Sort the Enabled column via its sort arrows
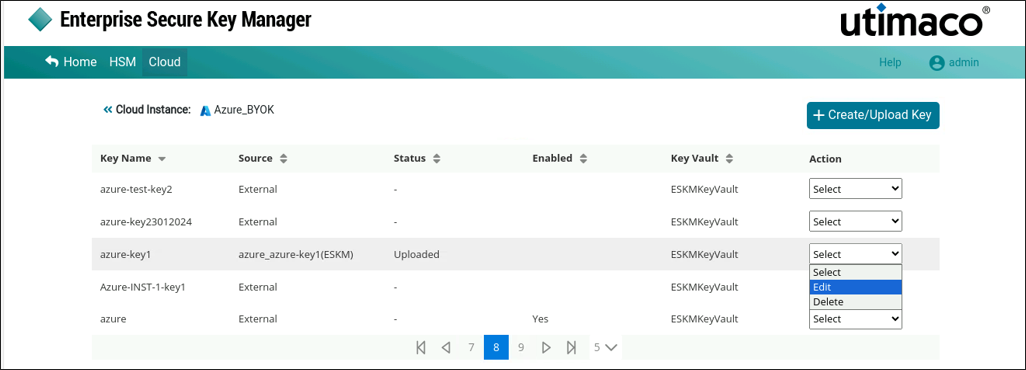 [x=583, y=158]
